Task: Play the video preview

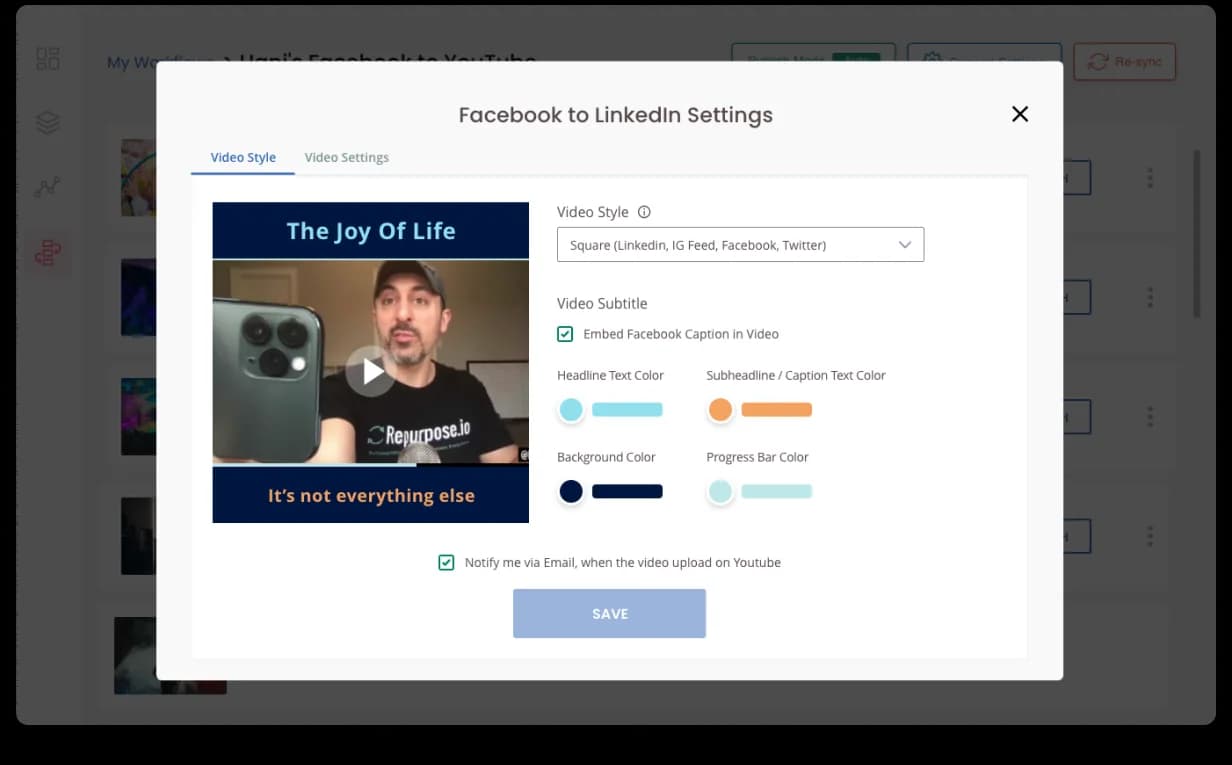Action: click(371, 371)
